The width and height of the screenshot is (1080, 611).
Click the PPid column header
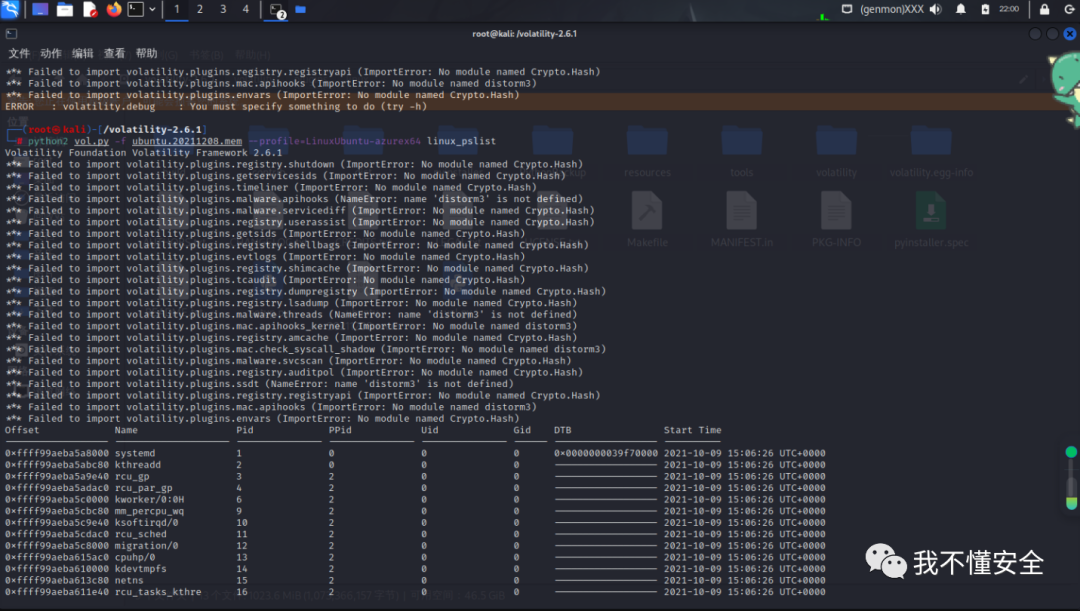tap(340, 430)
